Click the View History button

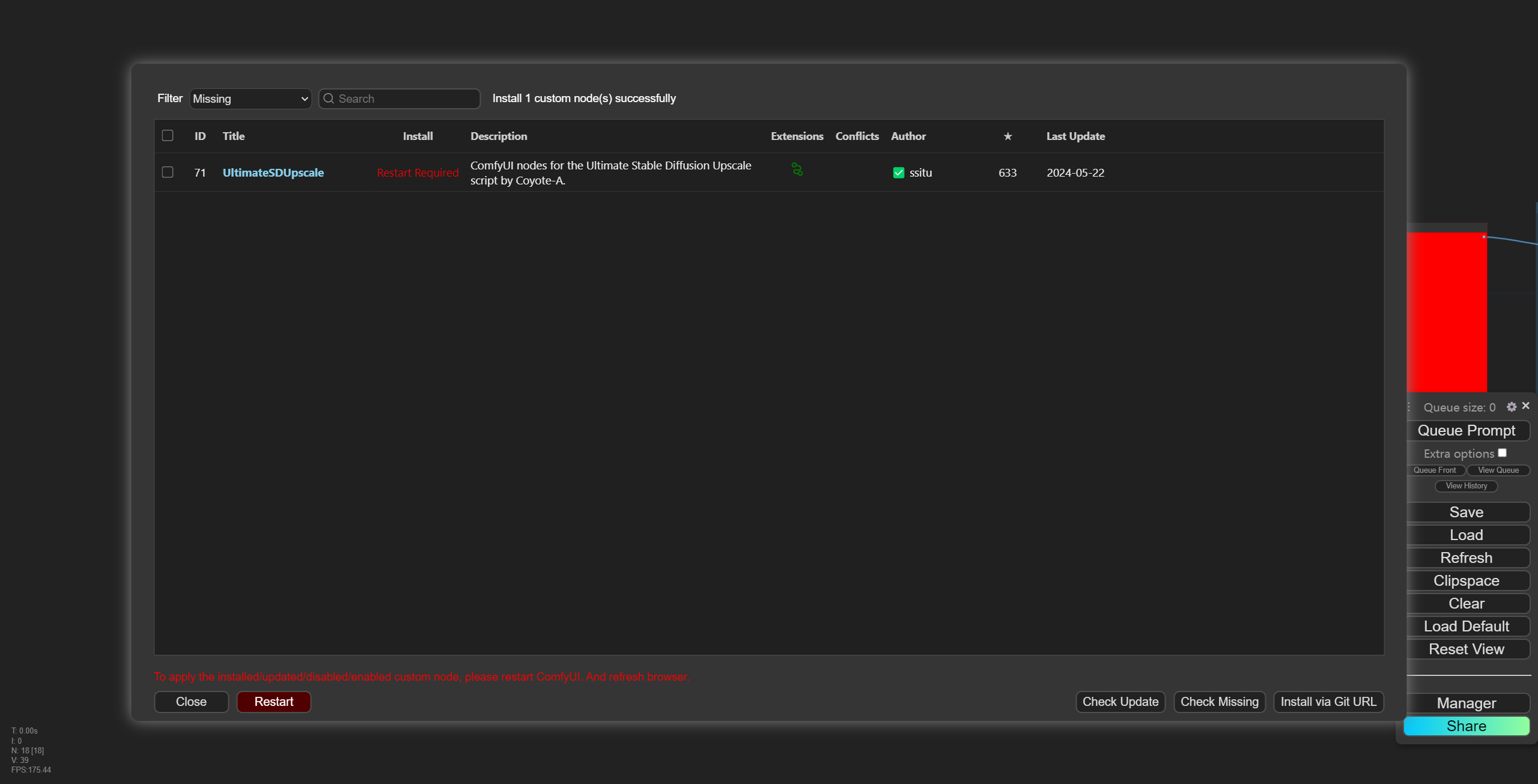coord(1467,486)
